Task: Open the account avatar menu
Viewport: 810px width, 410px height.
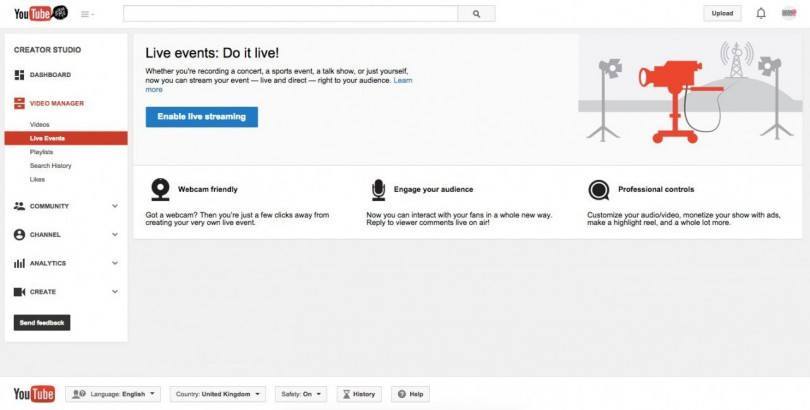Action: (789, 13)
